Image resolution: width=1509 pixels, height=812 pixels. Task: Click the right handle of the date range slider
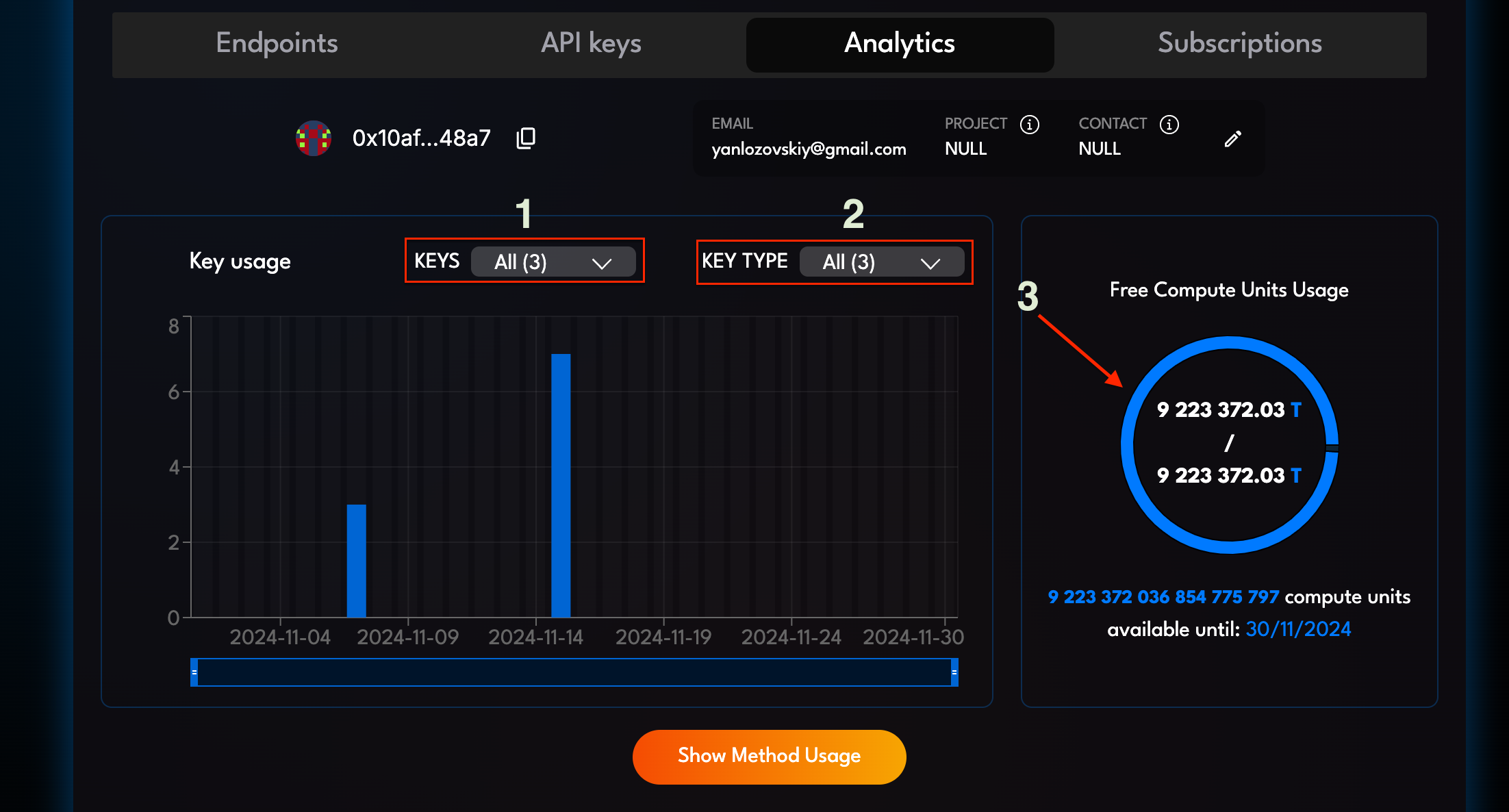(954, 672)
